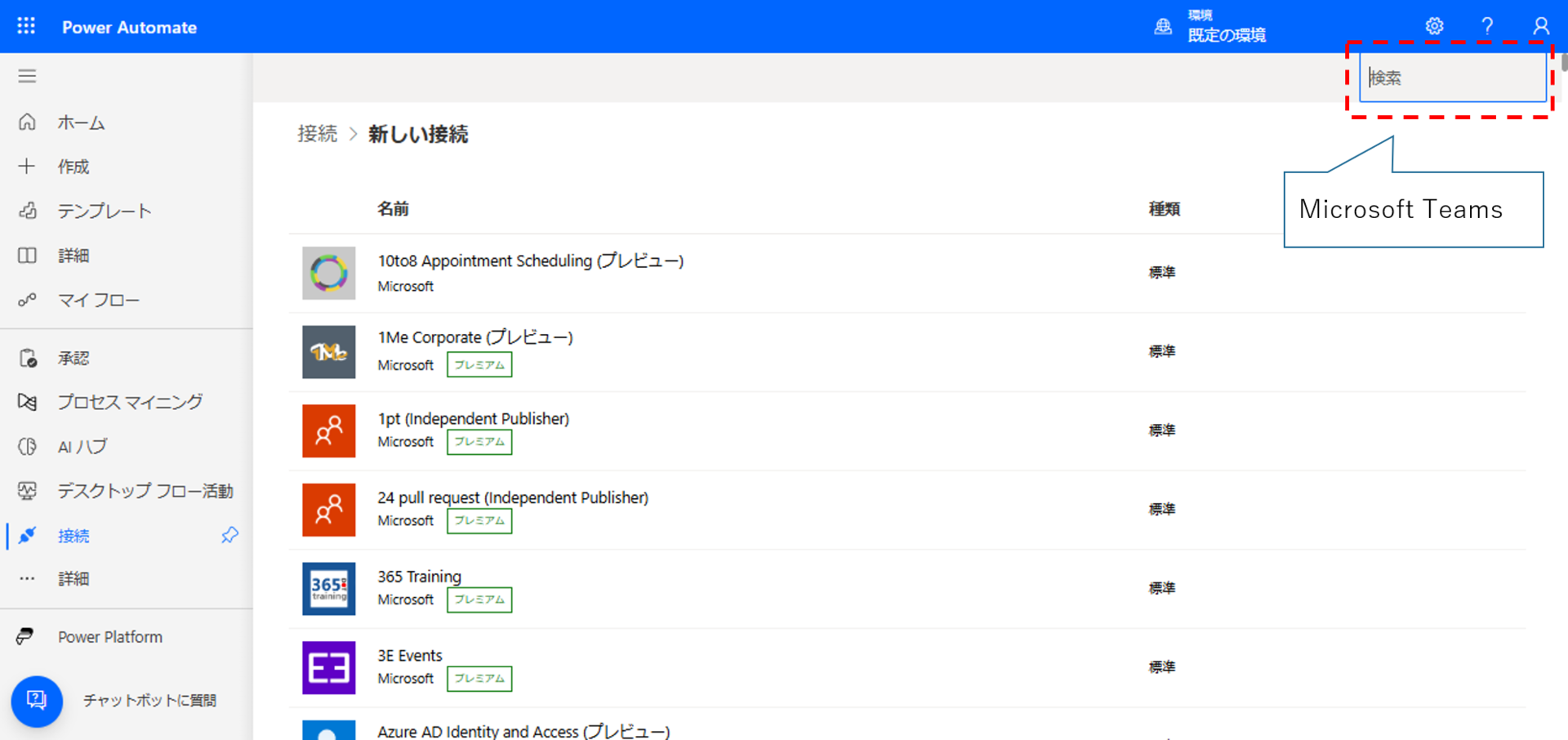
Task: Select the 24 pull request connector icon
Action: (x=329, y=510)
